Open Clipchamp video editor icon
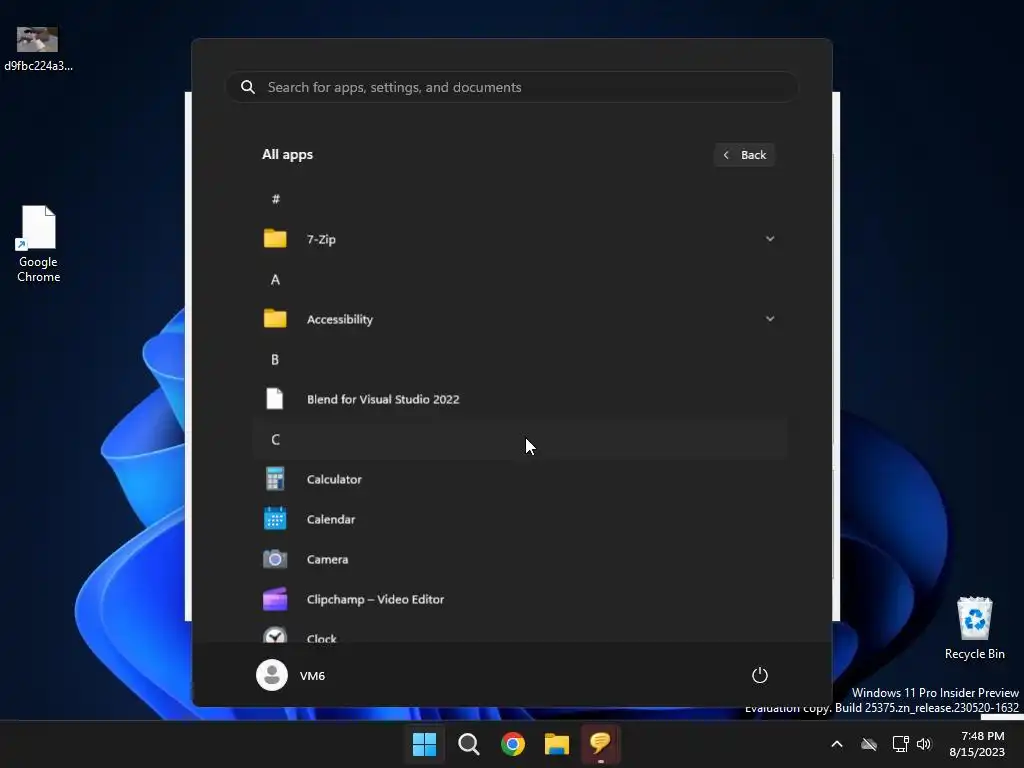The image size is (1024, 768). pyautogui.click(x=275, y=599)
